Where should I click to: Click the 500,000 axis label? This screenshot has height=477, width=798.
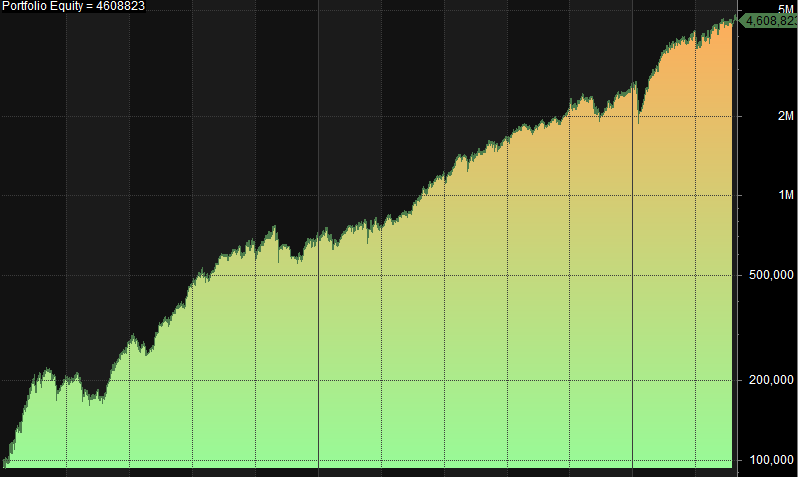pos(769,276)
